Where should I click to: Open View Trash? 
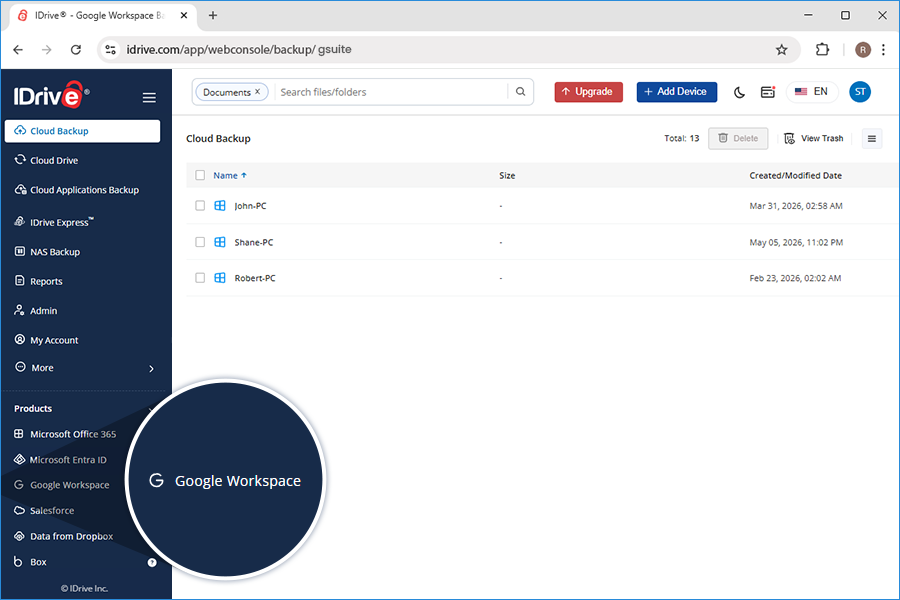814,138
